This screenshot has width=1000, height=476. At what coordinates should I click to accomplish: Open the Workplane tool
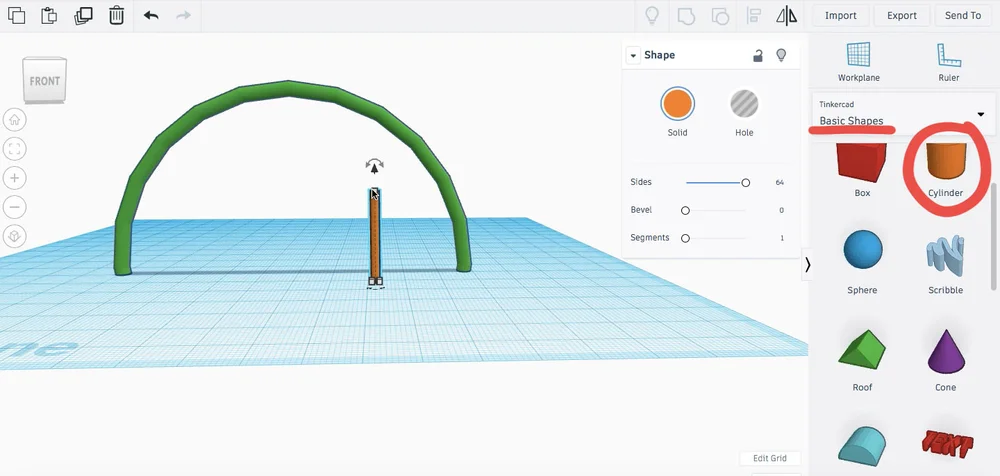click(x=858, y=62)
